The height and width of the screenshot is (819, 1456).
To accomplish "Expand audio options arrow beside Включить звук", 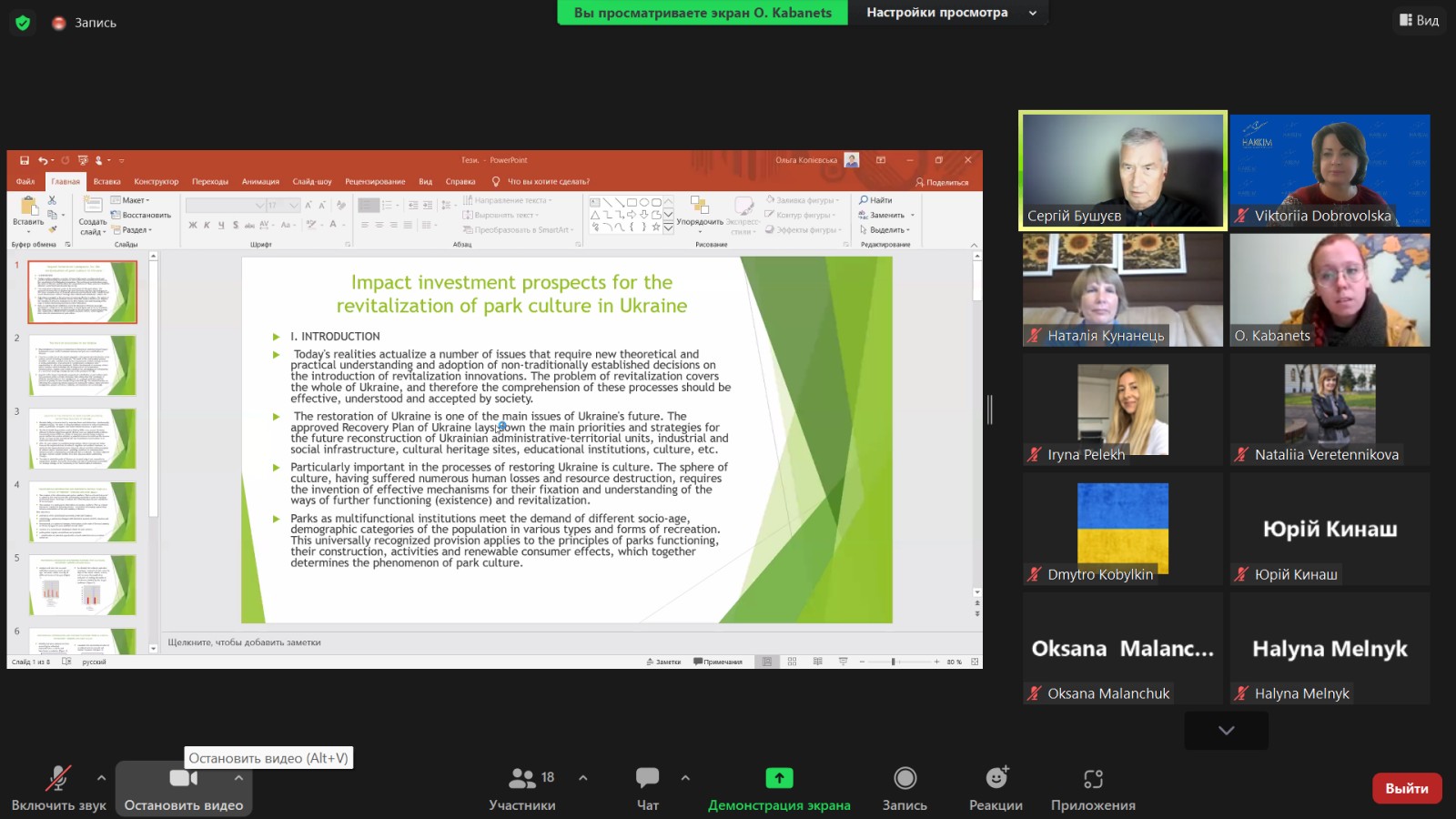I will (101, 778).
